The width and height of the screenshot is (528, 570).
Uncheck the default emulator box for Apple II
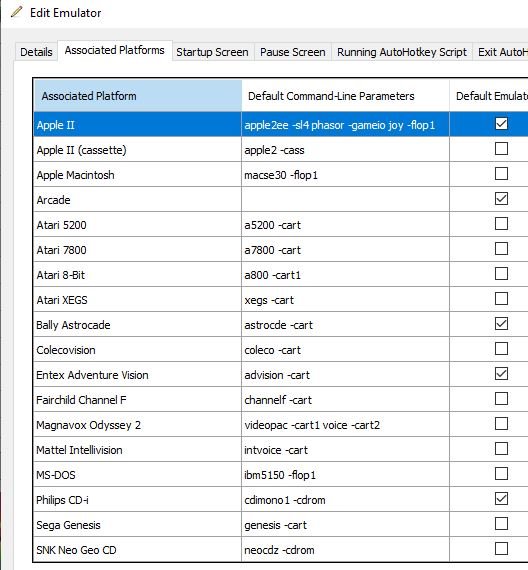pyautogui.click(x=501, y=124)
